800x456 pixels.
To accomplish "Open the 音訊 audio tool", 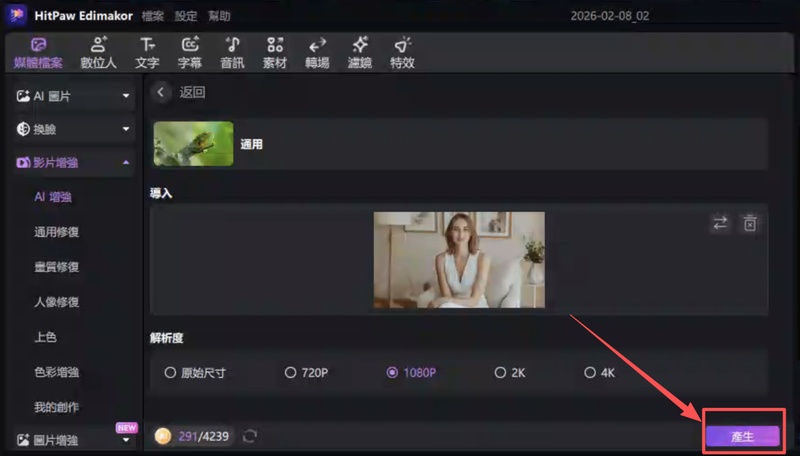I will [232, 53].
